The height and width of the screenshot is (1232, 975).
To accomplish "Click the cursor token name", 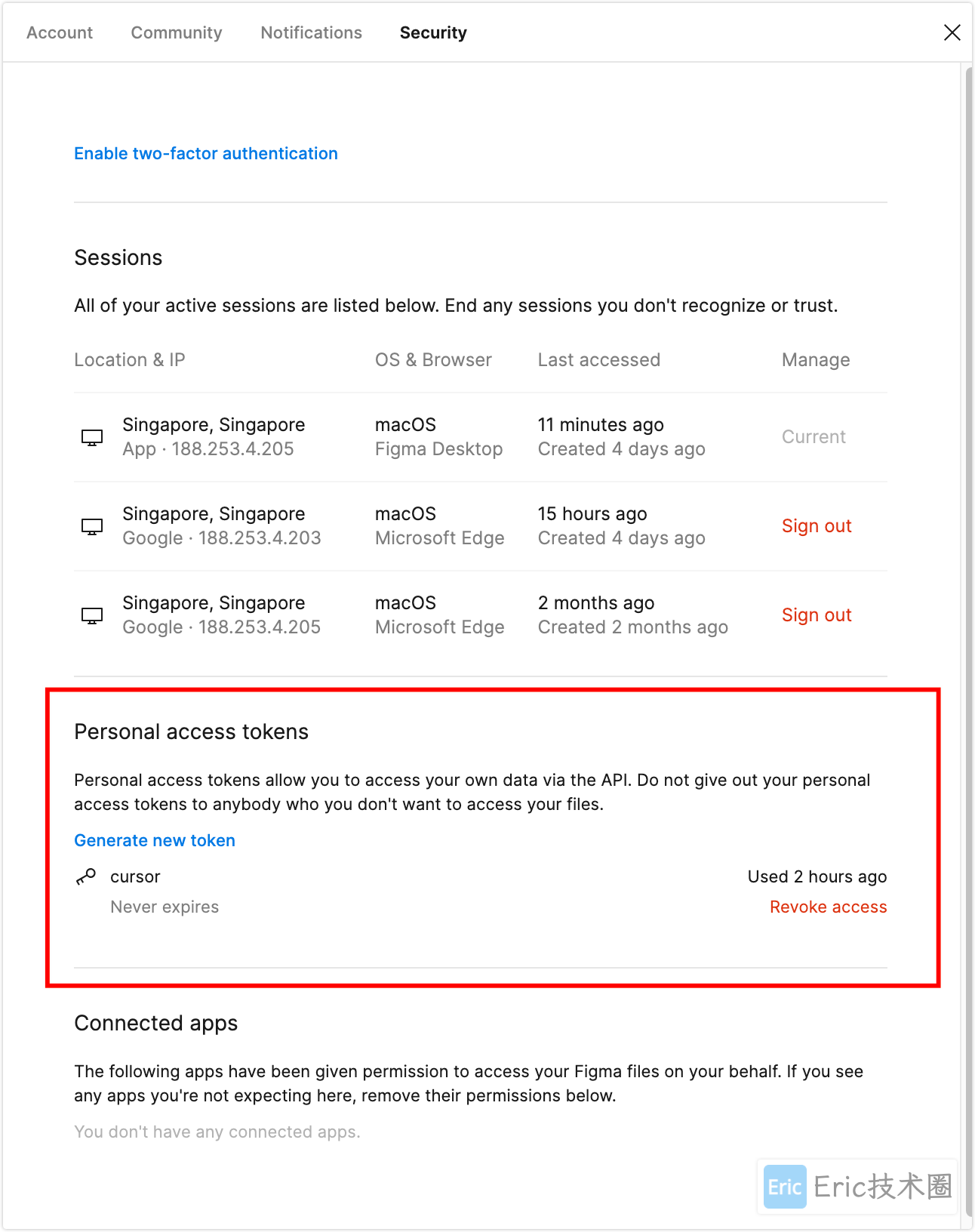I will click(x=135, y=876).
